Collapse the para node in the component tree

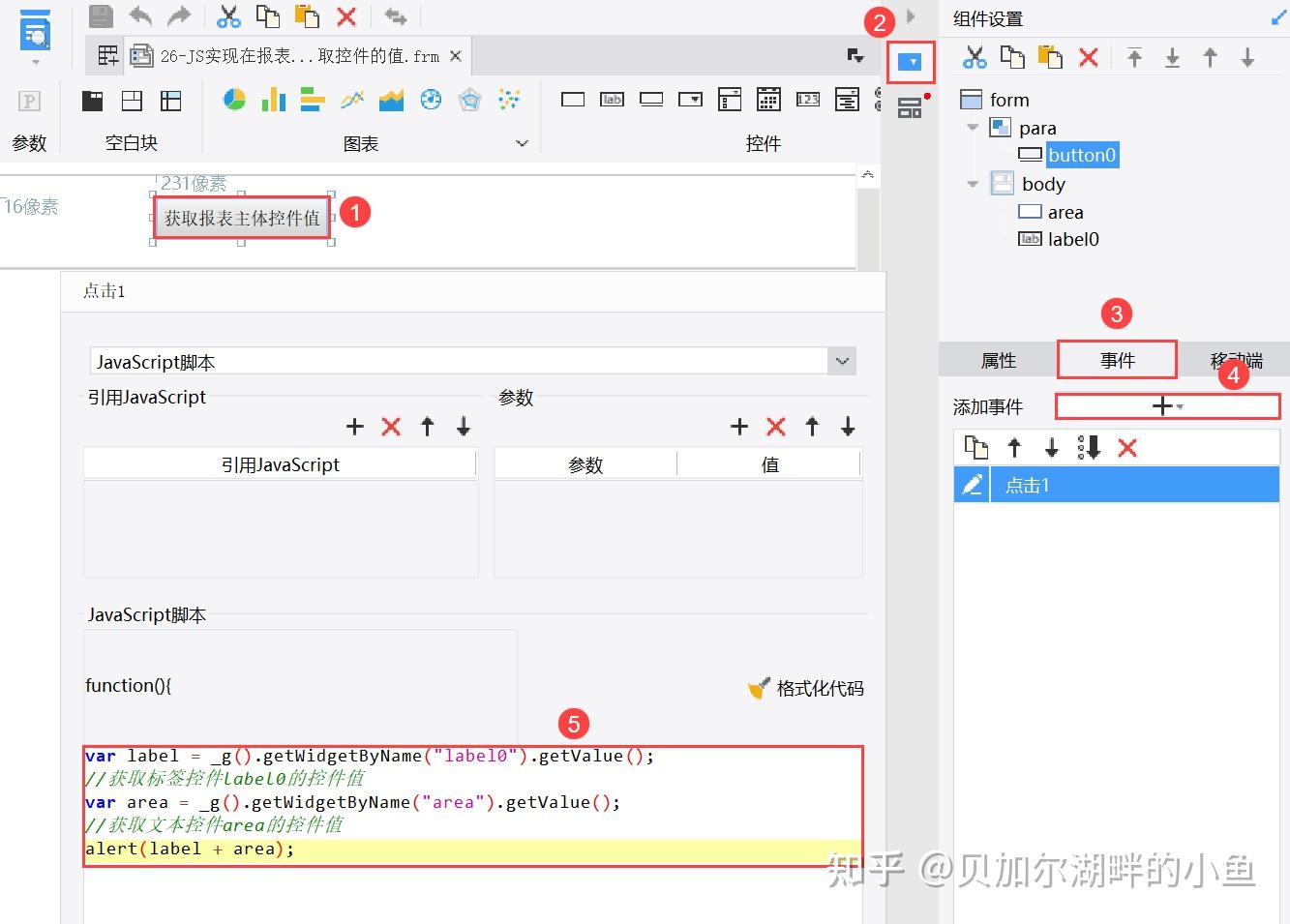click(x=973, y=127)
